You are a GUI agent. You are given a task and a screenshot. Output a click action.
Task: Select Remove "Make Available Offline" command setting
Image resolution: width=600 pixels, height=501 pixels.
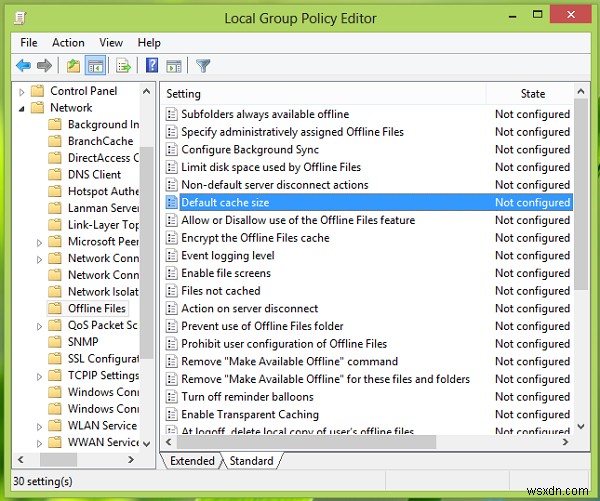pos(289,361)
